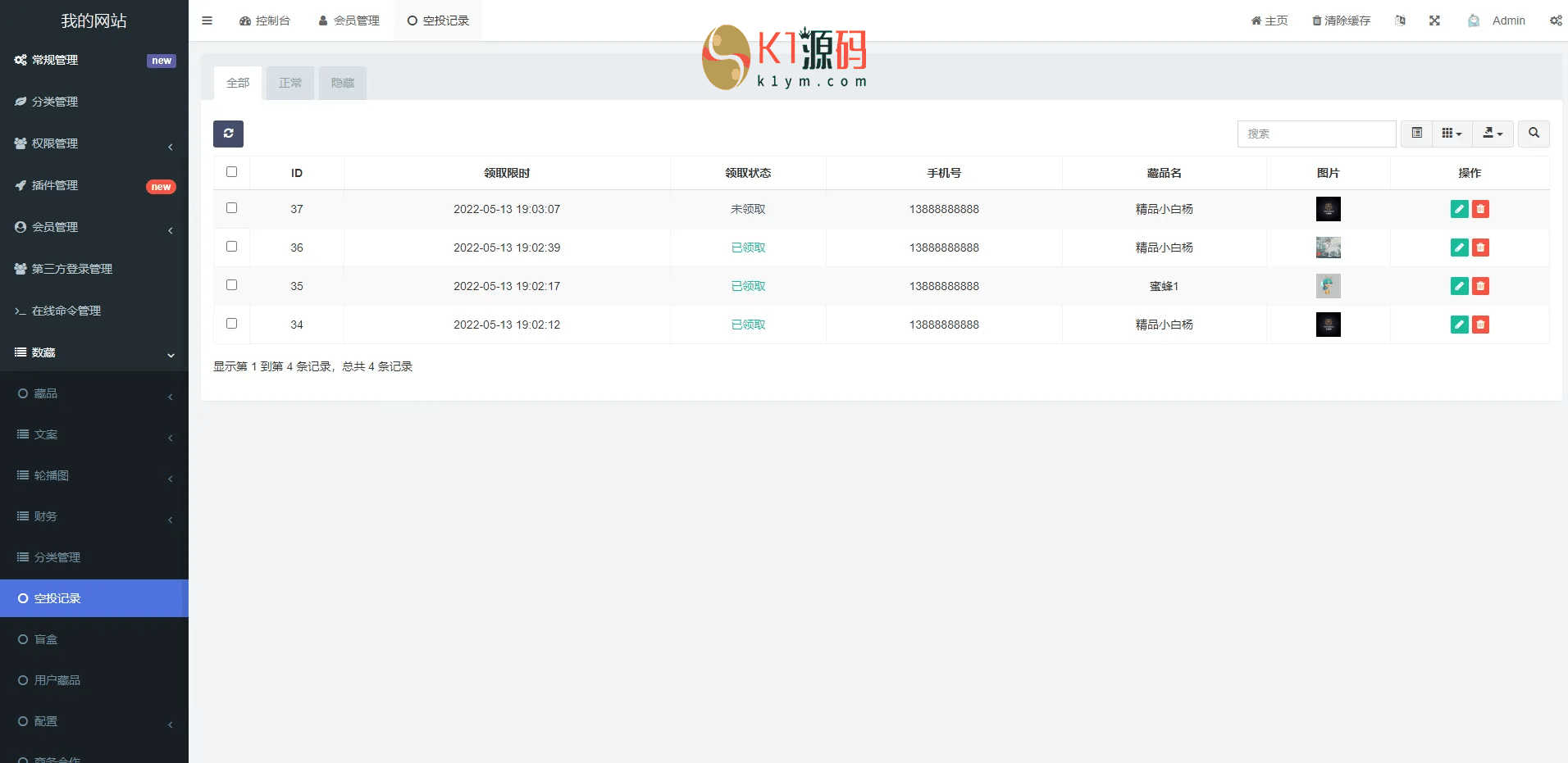Toggle the sidebar with the hamburger icon
This screenshot has height=763, width=1568.
pyautogui.click(x=207, y=20)
